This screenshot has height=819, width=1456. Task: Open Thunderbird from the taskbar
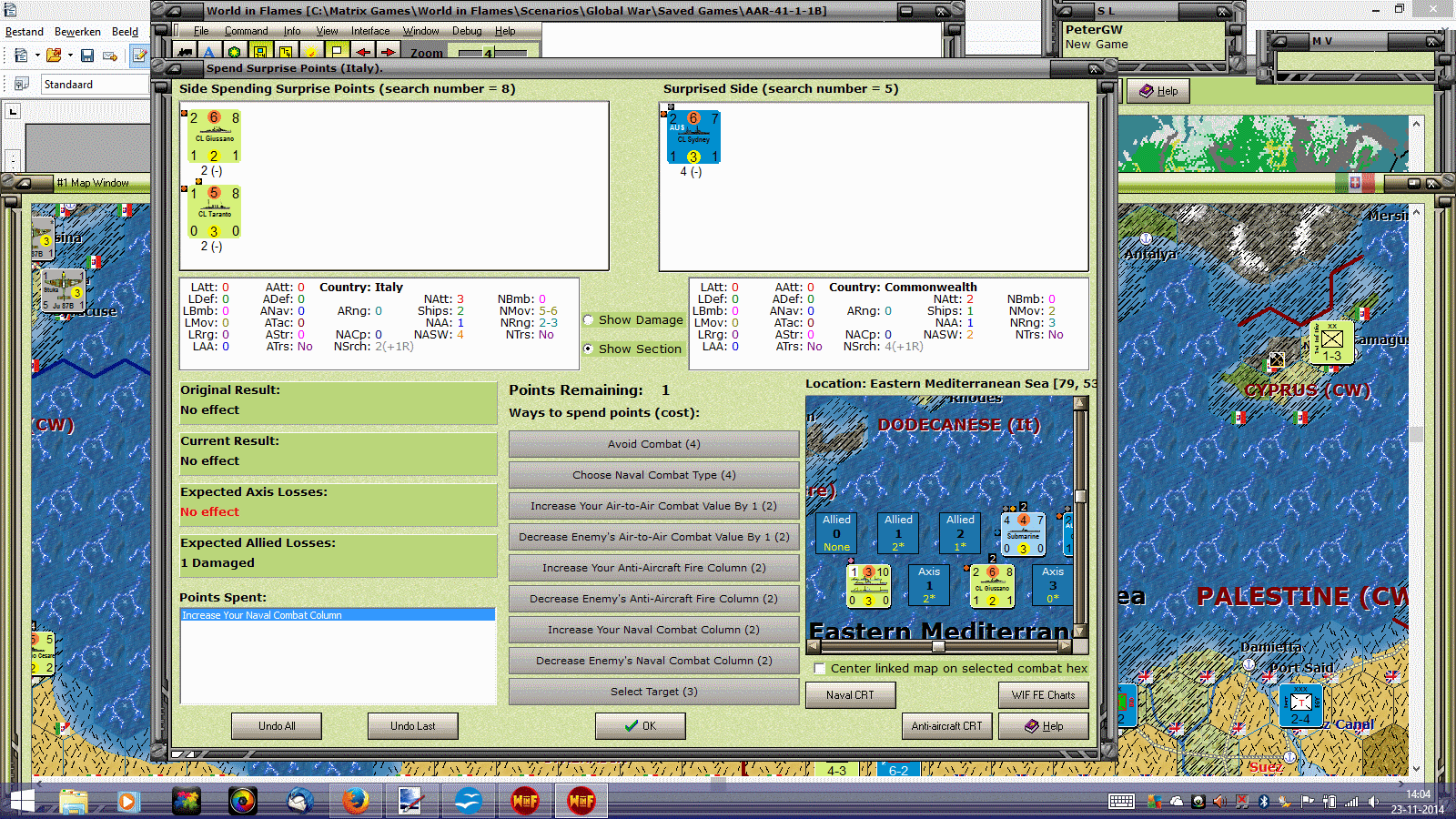pyautogui.click(x=299, y=801)
